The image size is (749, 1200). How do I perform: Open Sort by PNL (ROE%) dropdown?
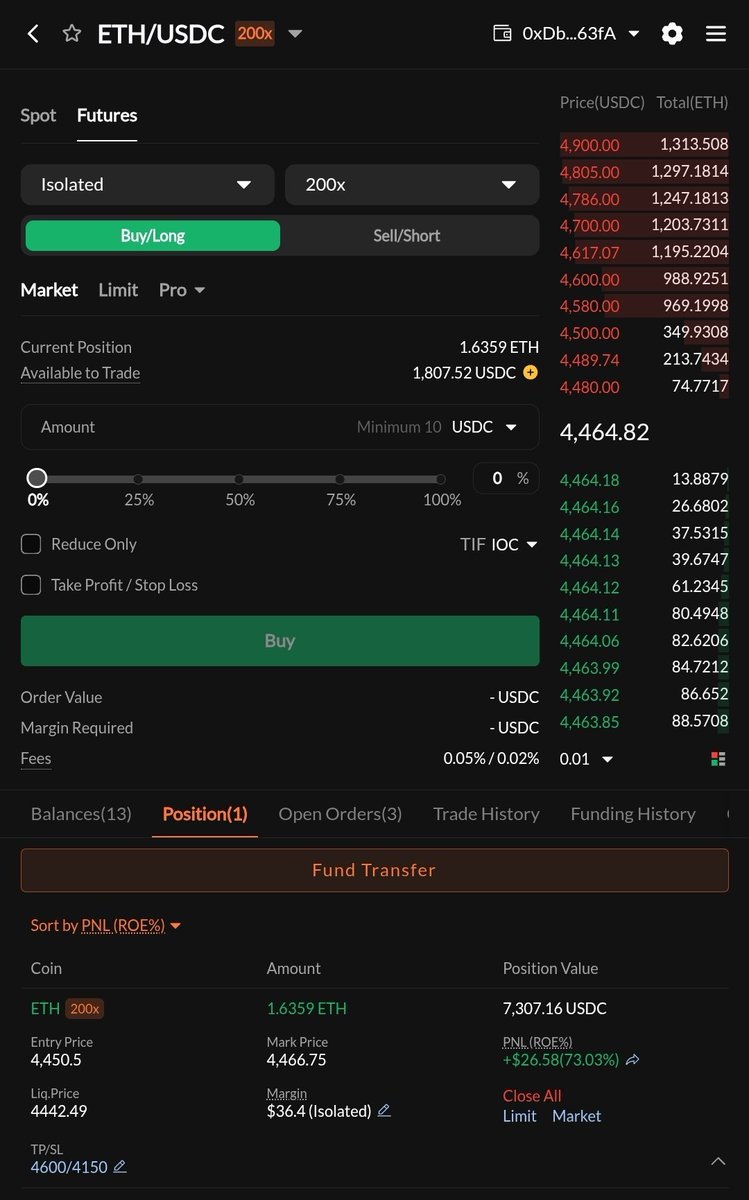click(106, 926)
